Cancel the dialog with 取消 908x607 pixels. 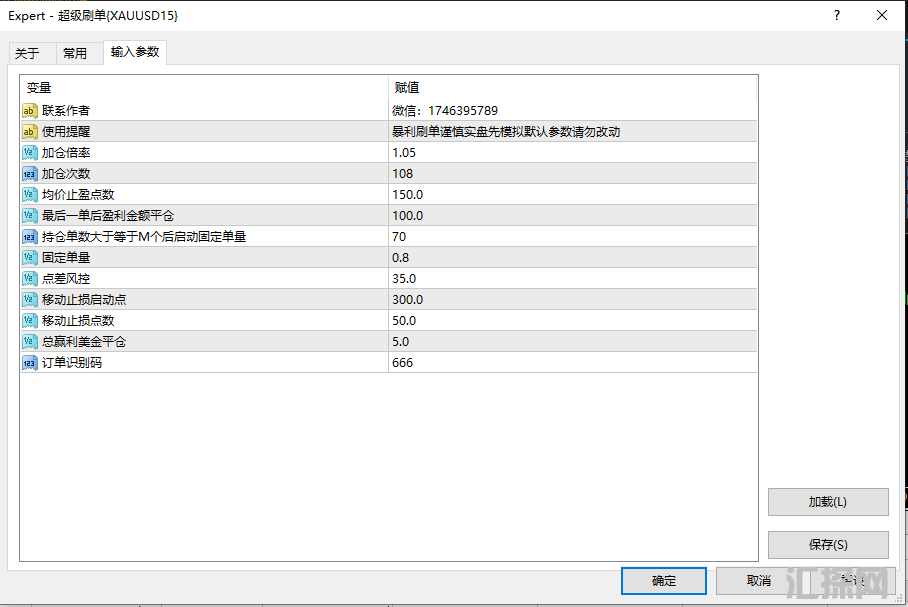(759, 581)
